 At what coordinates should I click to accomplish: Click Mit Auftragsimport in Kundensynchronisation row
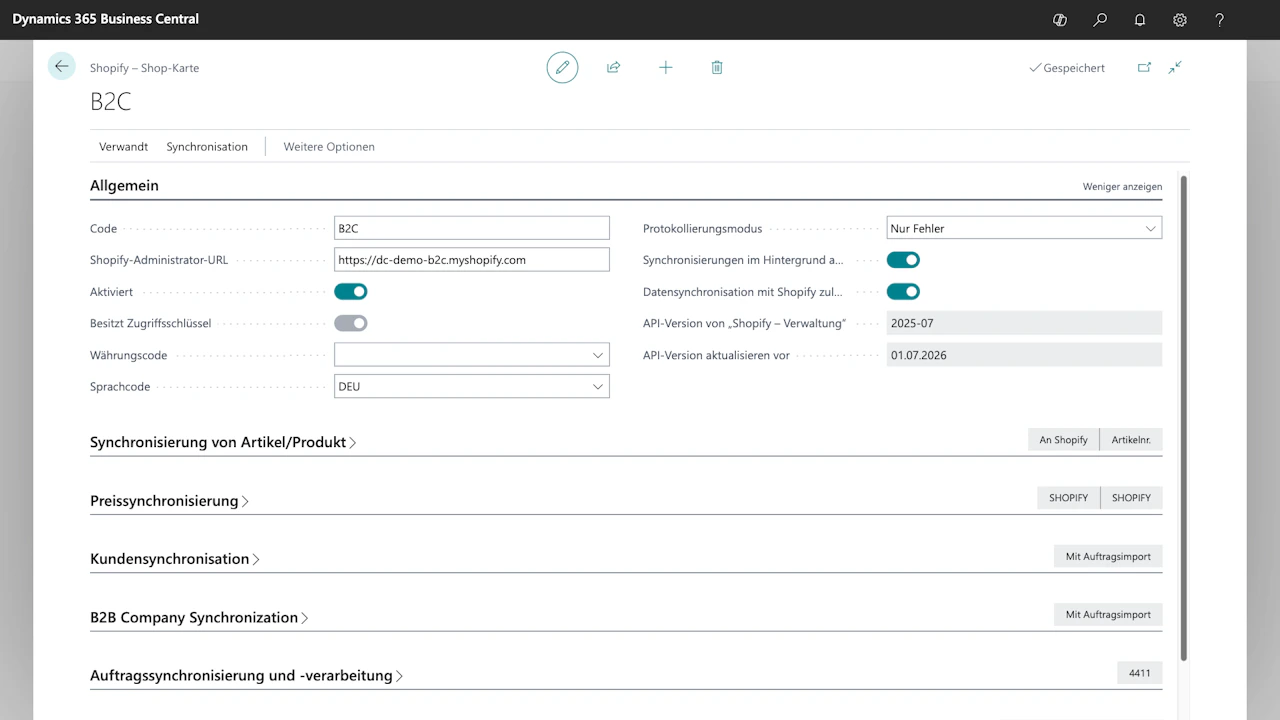click(1108, 556)
